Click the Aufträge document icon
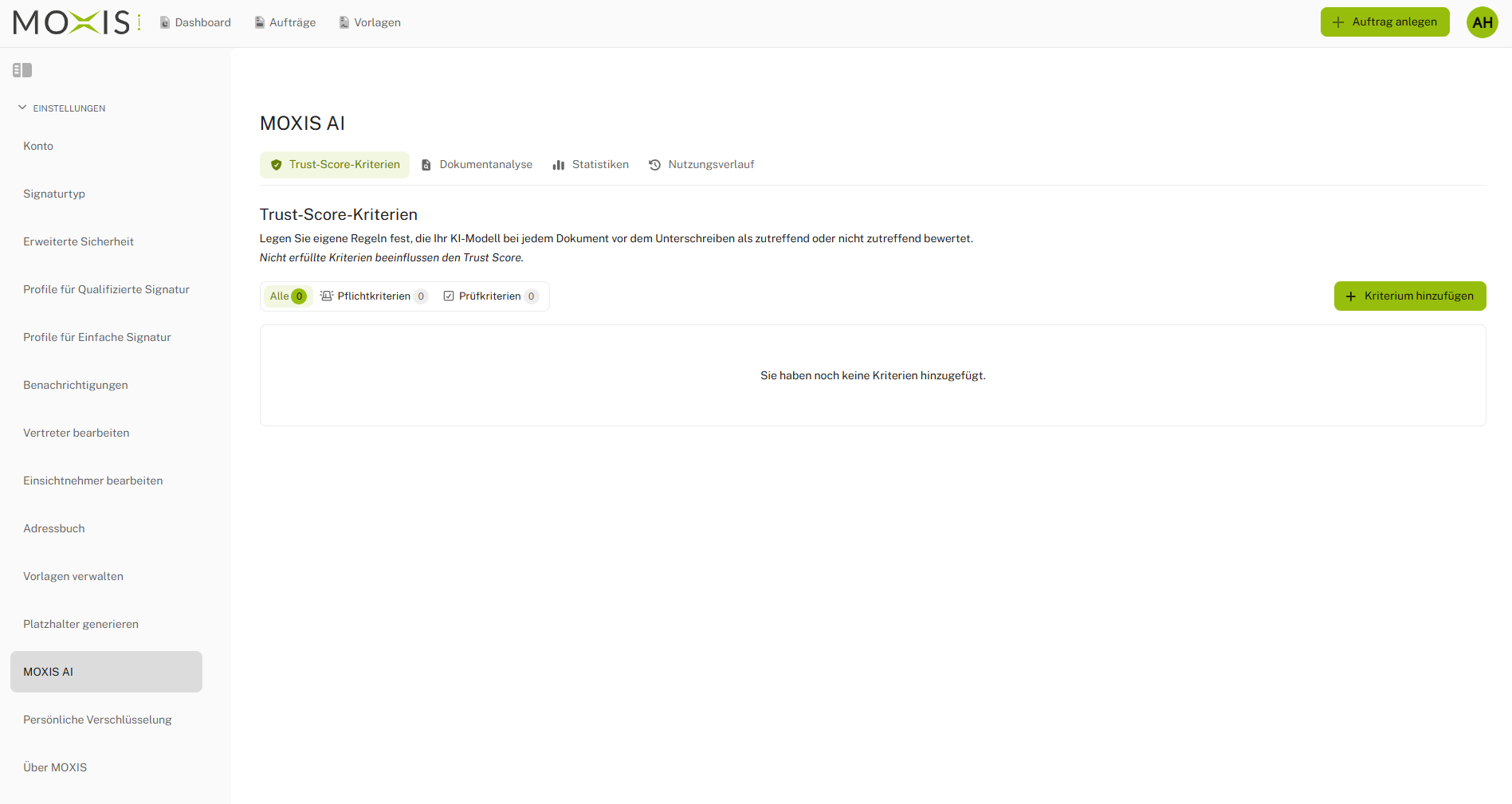This screenshot has height=804, width=1512. (x=259, y=22)
